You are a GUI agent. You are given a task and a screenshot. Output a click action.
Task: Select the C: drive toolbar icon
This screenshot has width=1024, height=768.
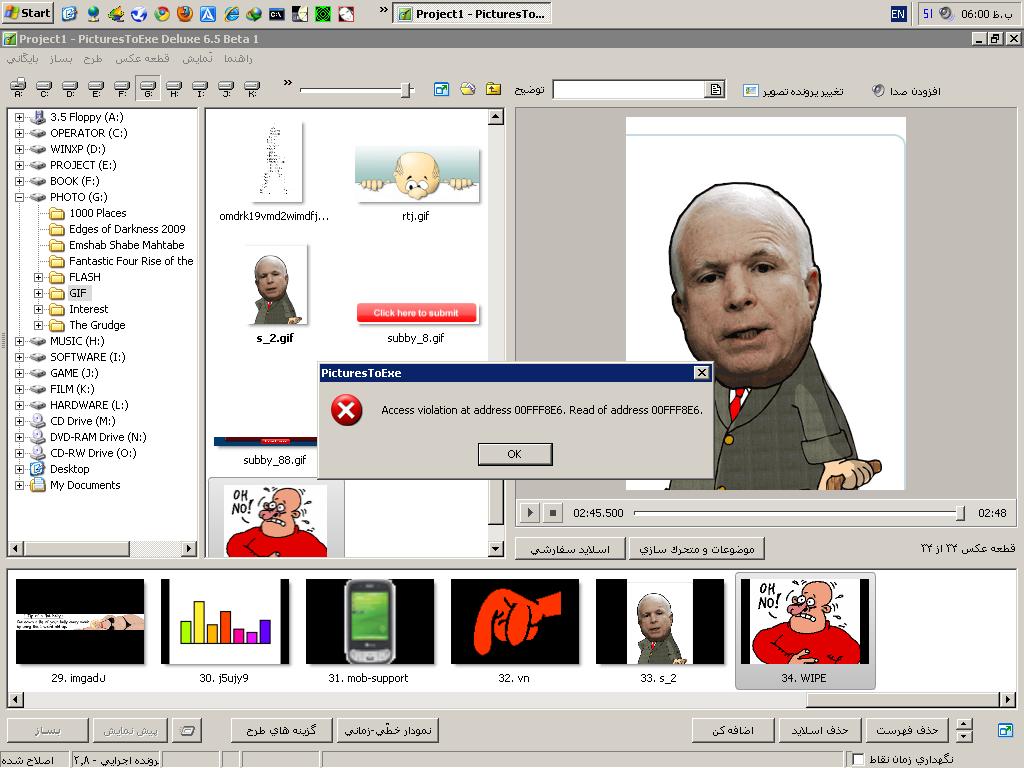coord(44,90)
